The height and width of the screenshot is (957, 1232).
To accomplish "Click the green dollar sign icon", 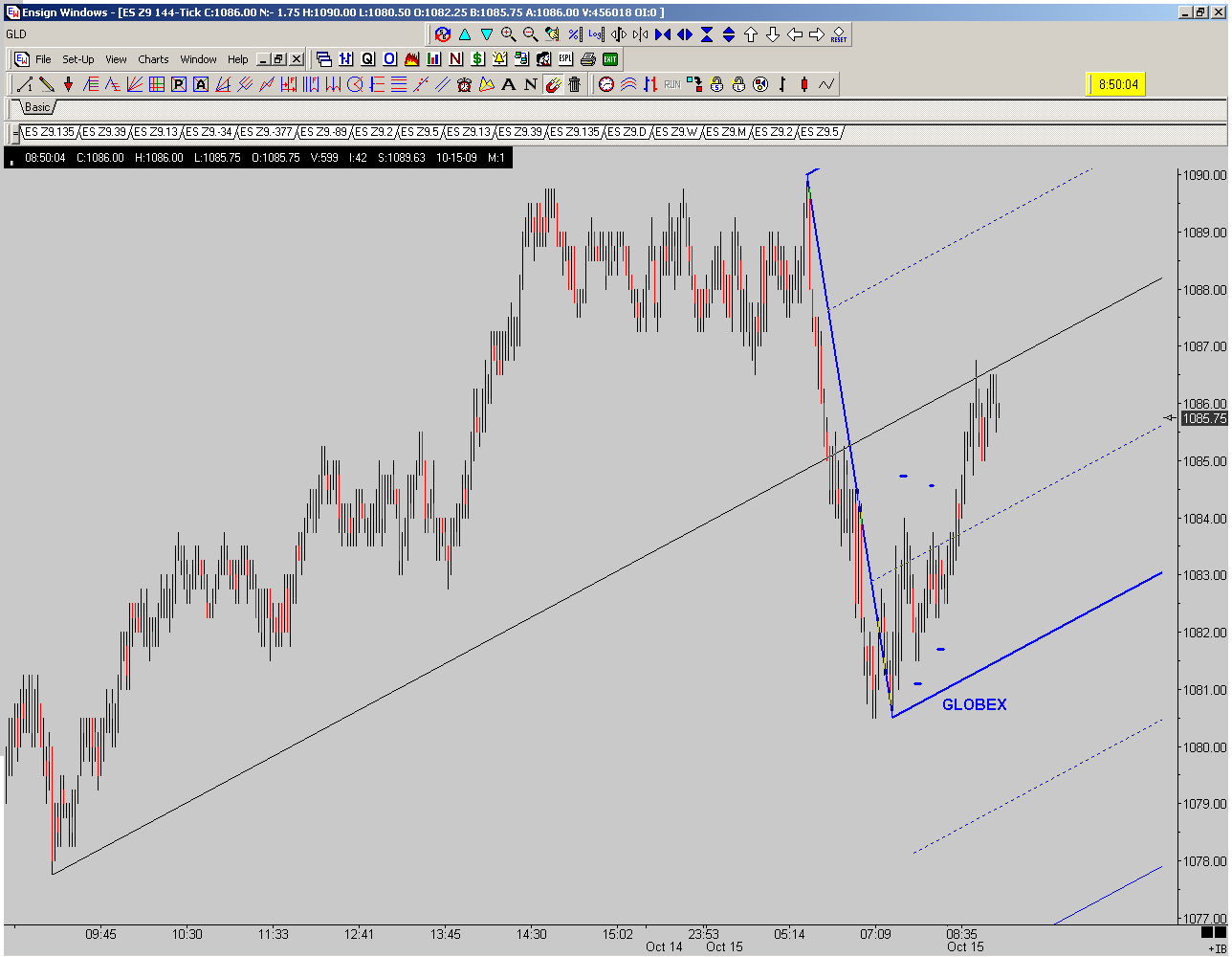I will (477, 59).
